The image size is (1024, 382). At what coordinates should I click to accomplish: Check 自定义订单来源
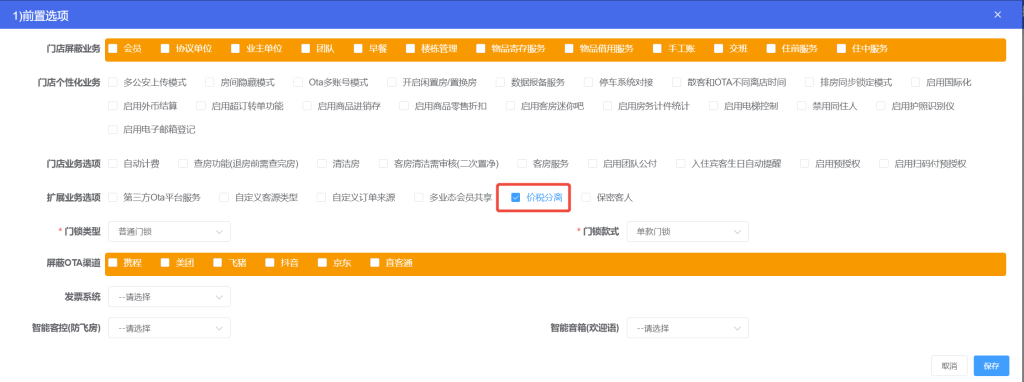pyautogui.click(x=321, y=197)
